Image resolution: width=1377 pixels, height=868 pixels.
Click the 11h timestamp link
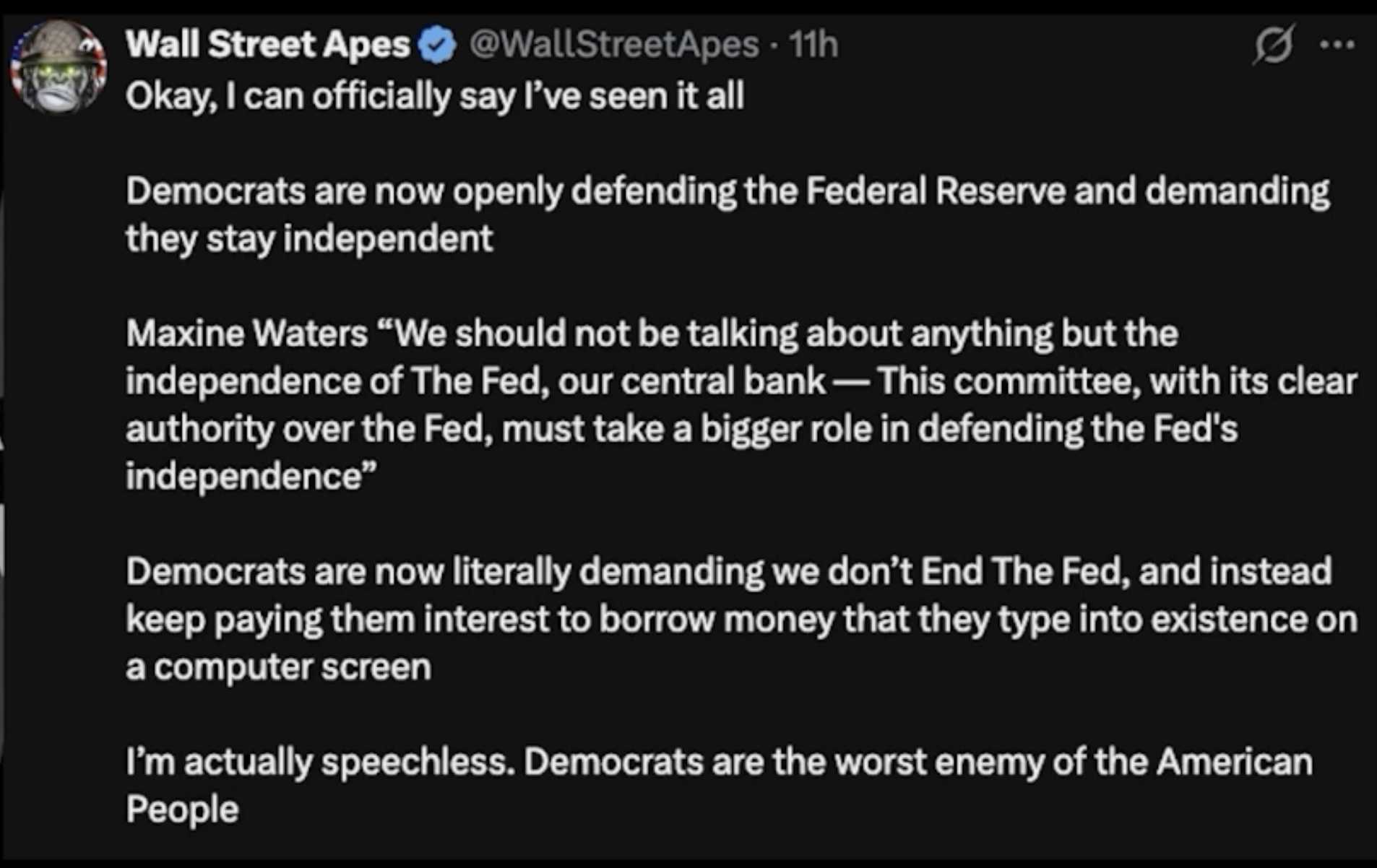click(x=813, y=45)
